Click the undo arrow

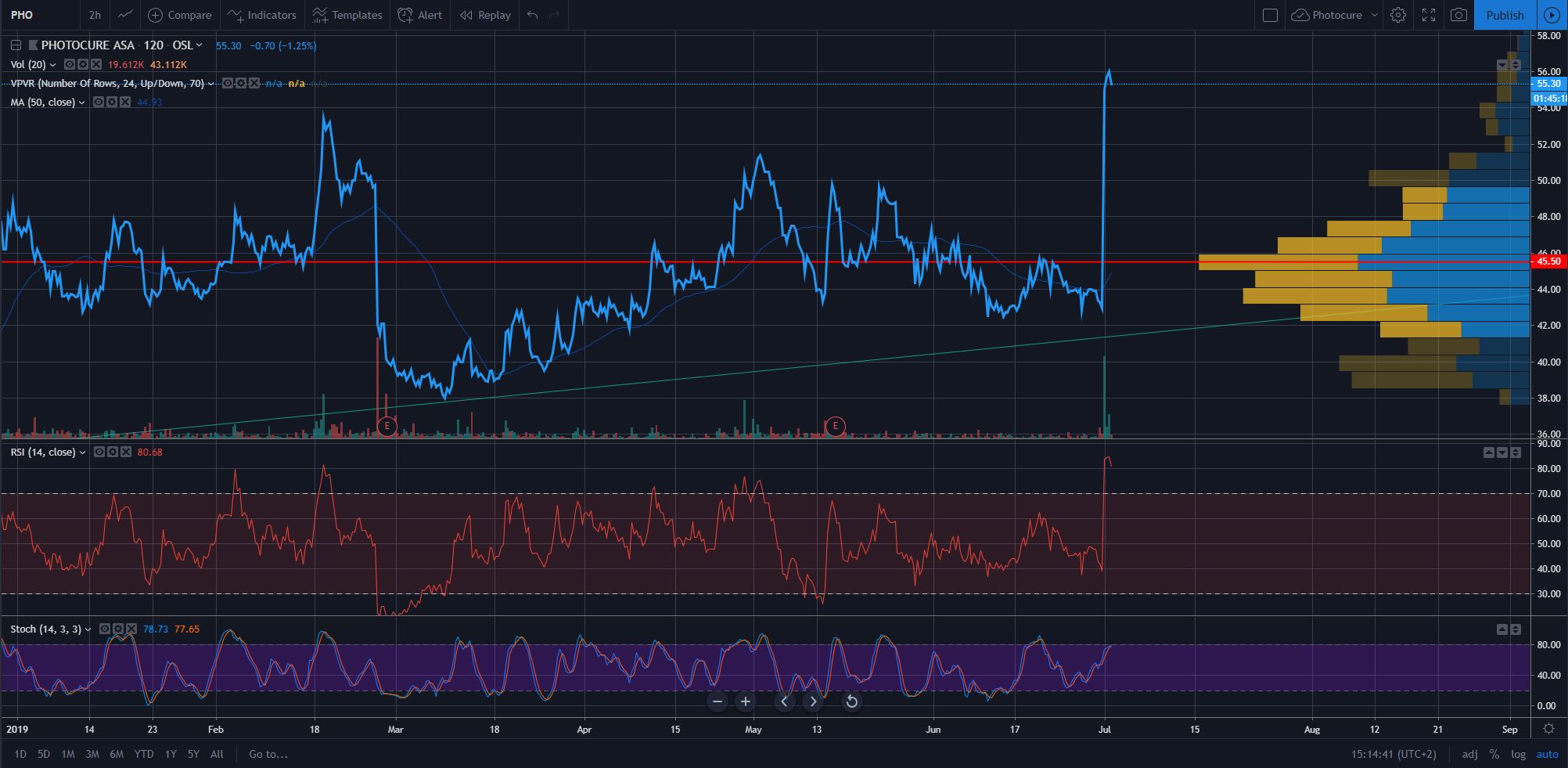[x=533, y=15]
